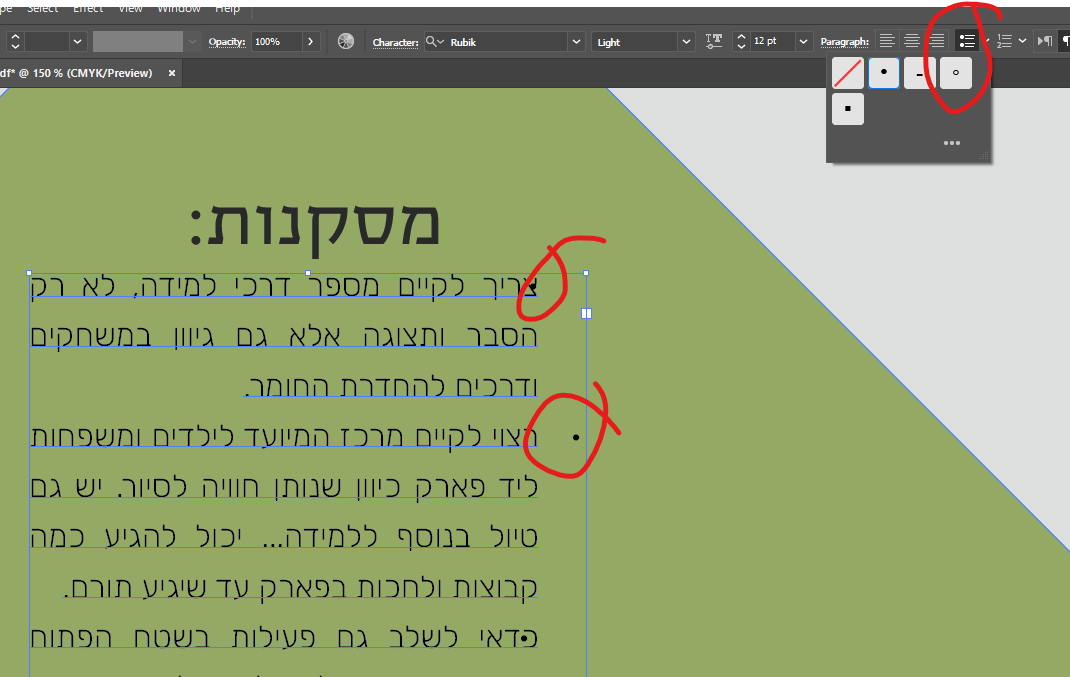Click the font search magnifier icon
The image size is (1070, 677).
434,42
